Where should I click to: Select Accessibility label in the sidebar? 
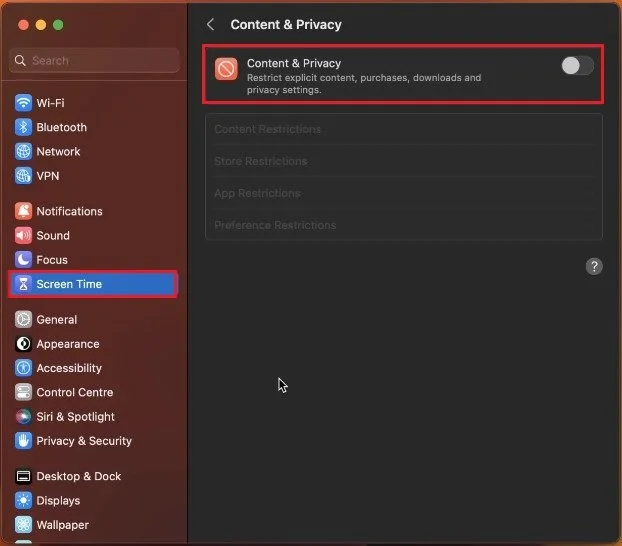[x=69, y=368]
